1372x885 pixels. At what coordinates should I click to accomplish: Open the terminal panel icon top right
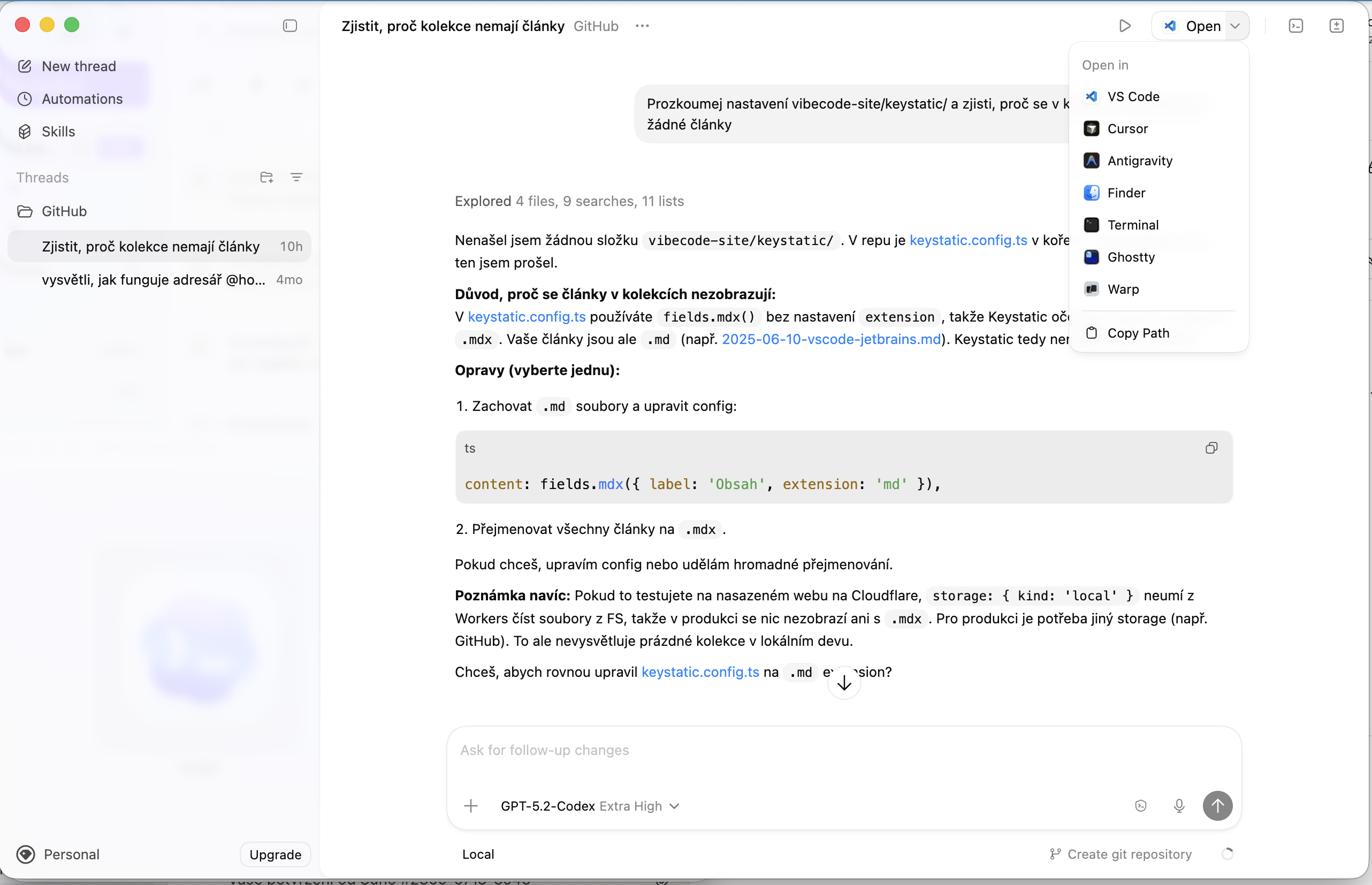pos(1296,26)
